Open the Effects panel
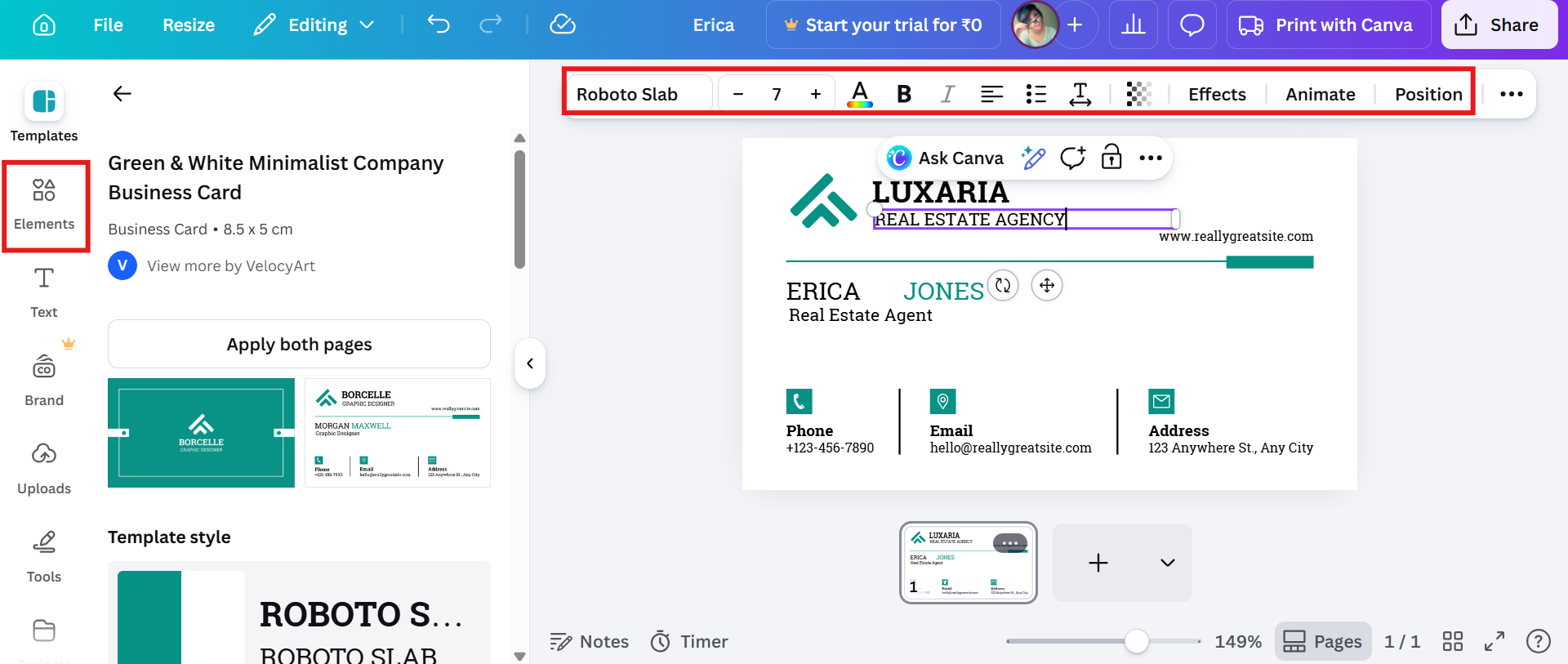This screenshot has width=1568, height=664. coord(1217,94)
